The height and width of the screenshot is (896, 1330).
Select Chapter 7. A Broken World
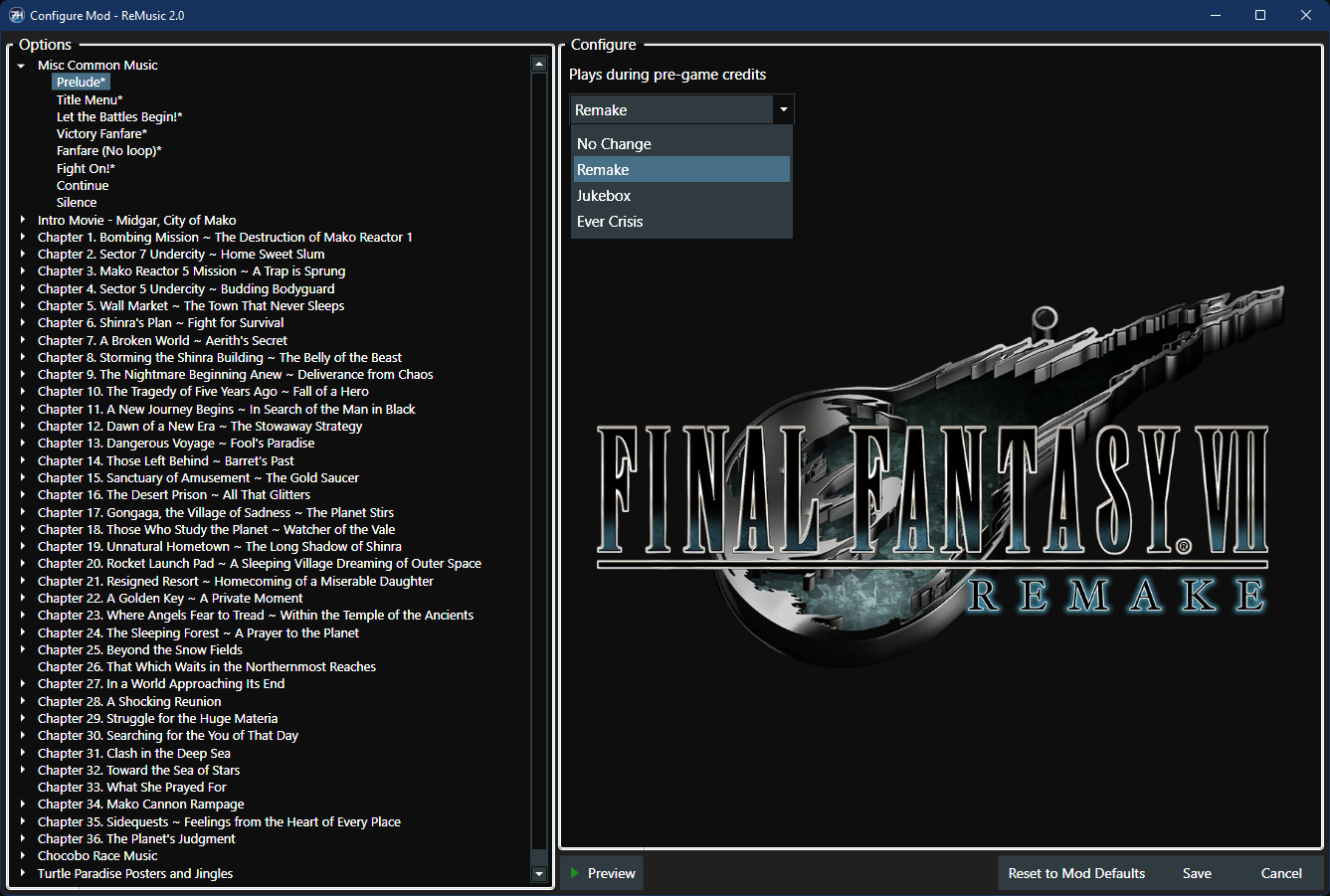[x=162, y=340]
